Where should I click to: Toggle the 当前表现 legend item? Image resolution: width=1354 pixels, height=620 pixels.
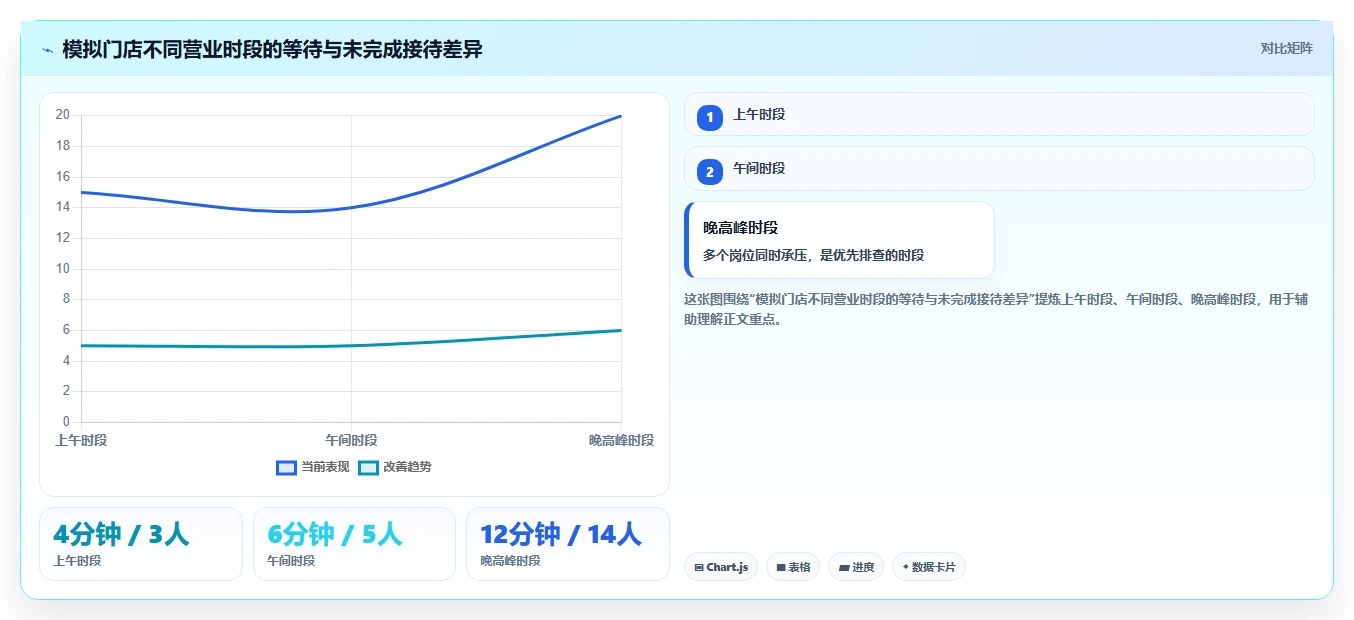pyautogui.click(x=312, y=467)
